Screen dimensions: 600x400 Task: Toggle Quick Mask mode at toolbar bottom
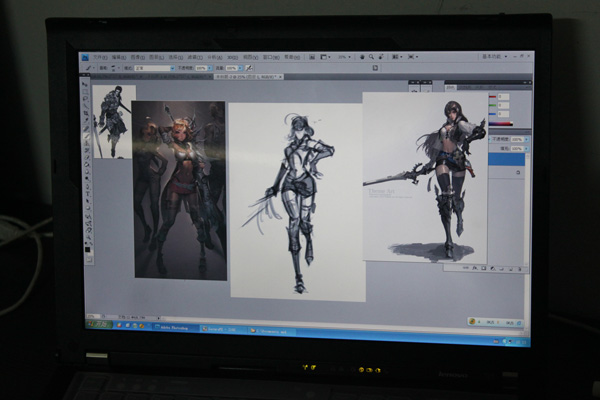[x=89, y=260]
